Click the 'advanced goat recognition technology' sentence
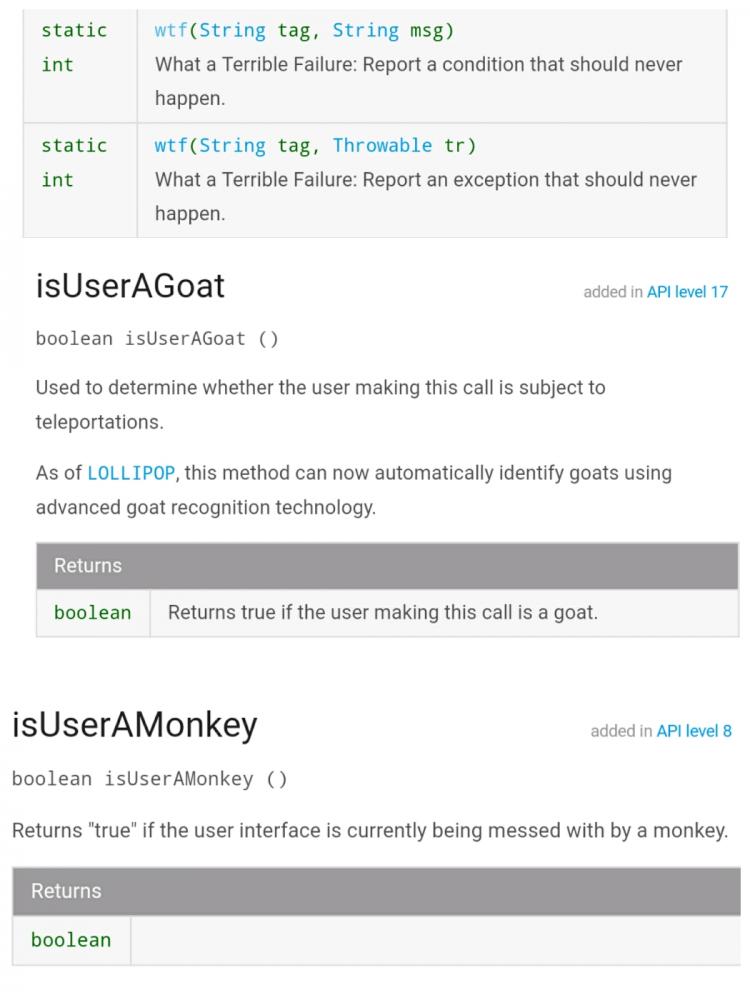Viewport: 750px width, 1000px height. click(354, 490)
